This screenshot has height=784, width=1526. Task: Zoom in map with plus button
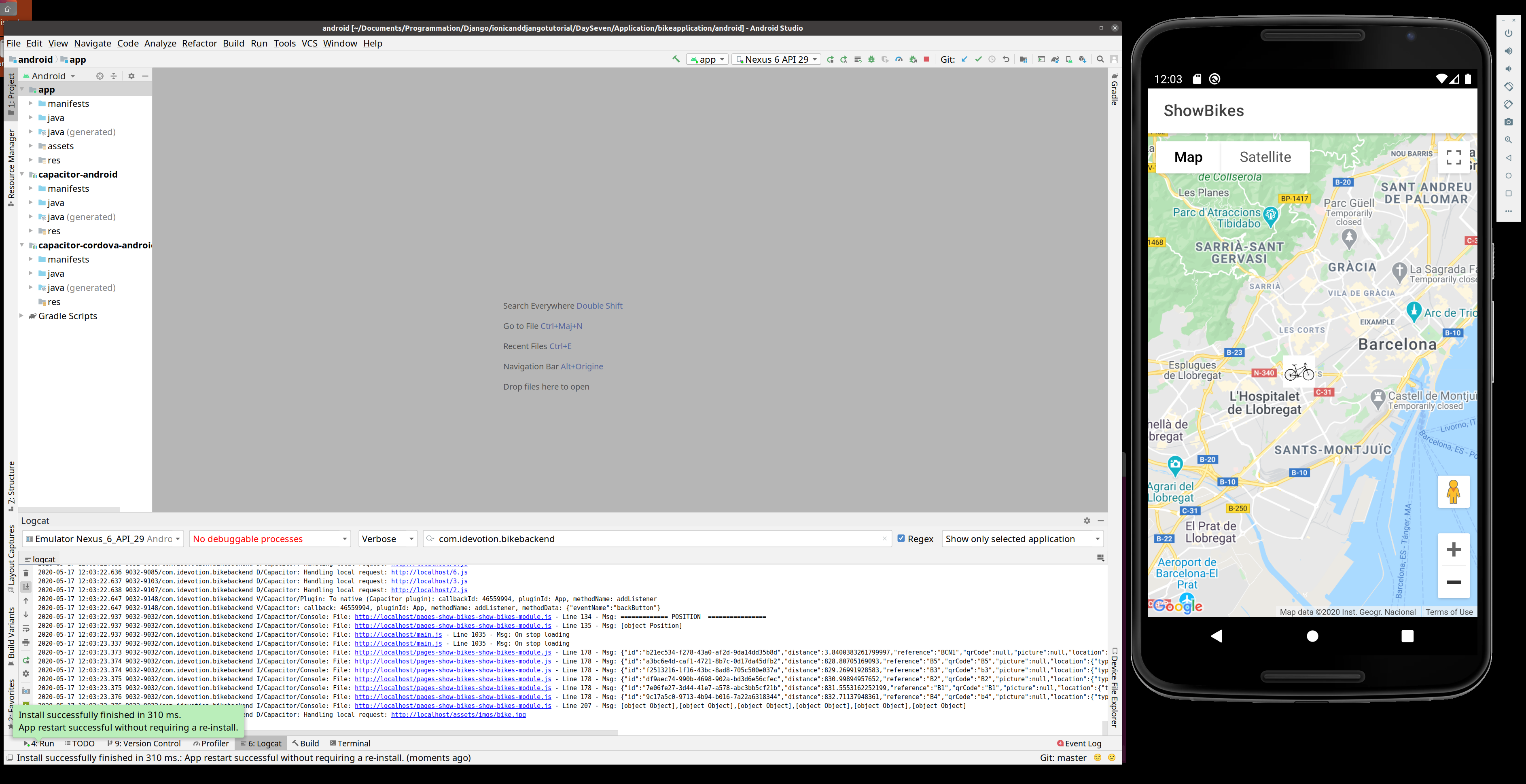(1453, 549)
